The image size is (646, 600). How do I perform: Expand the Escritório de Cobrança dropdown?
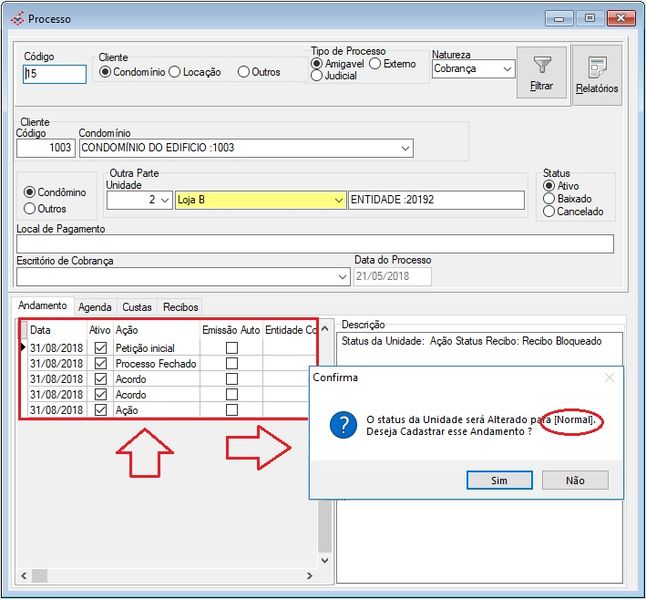342,276
